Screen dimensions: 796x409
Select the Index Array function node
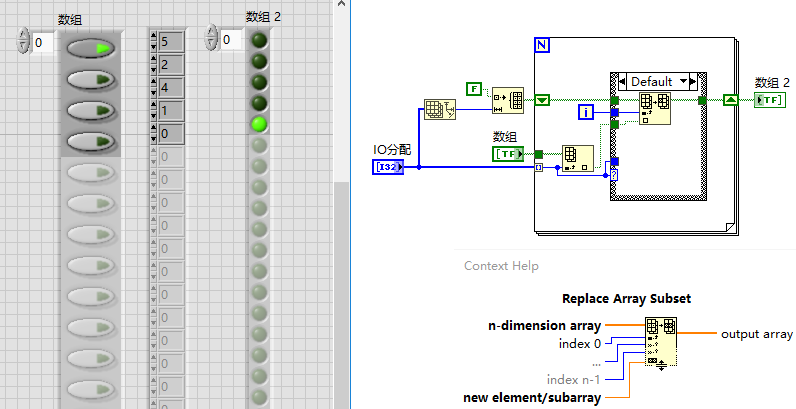point(577,159)
